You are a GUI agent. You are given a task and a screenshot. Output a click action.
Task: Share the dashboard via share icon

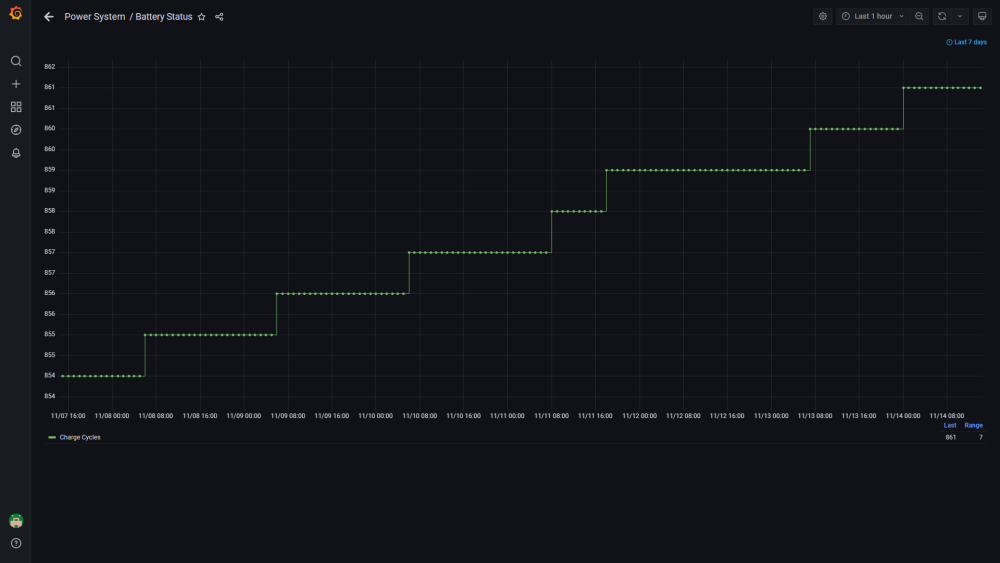pyautogui.click(x=219, y=17)
